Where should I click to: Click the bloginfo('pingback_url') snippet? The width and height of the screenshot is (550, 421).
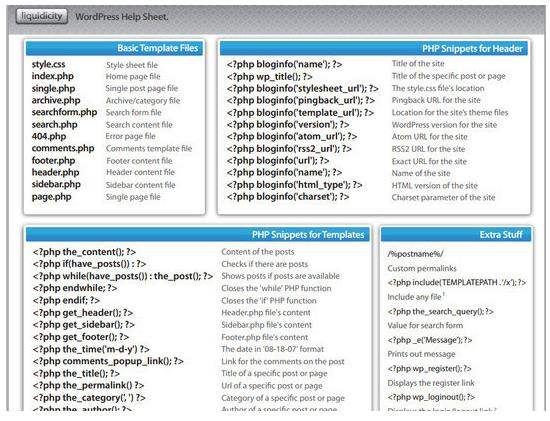pos(301,100)
